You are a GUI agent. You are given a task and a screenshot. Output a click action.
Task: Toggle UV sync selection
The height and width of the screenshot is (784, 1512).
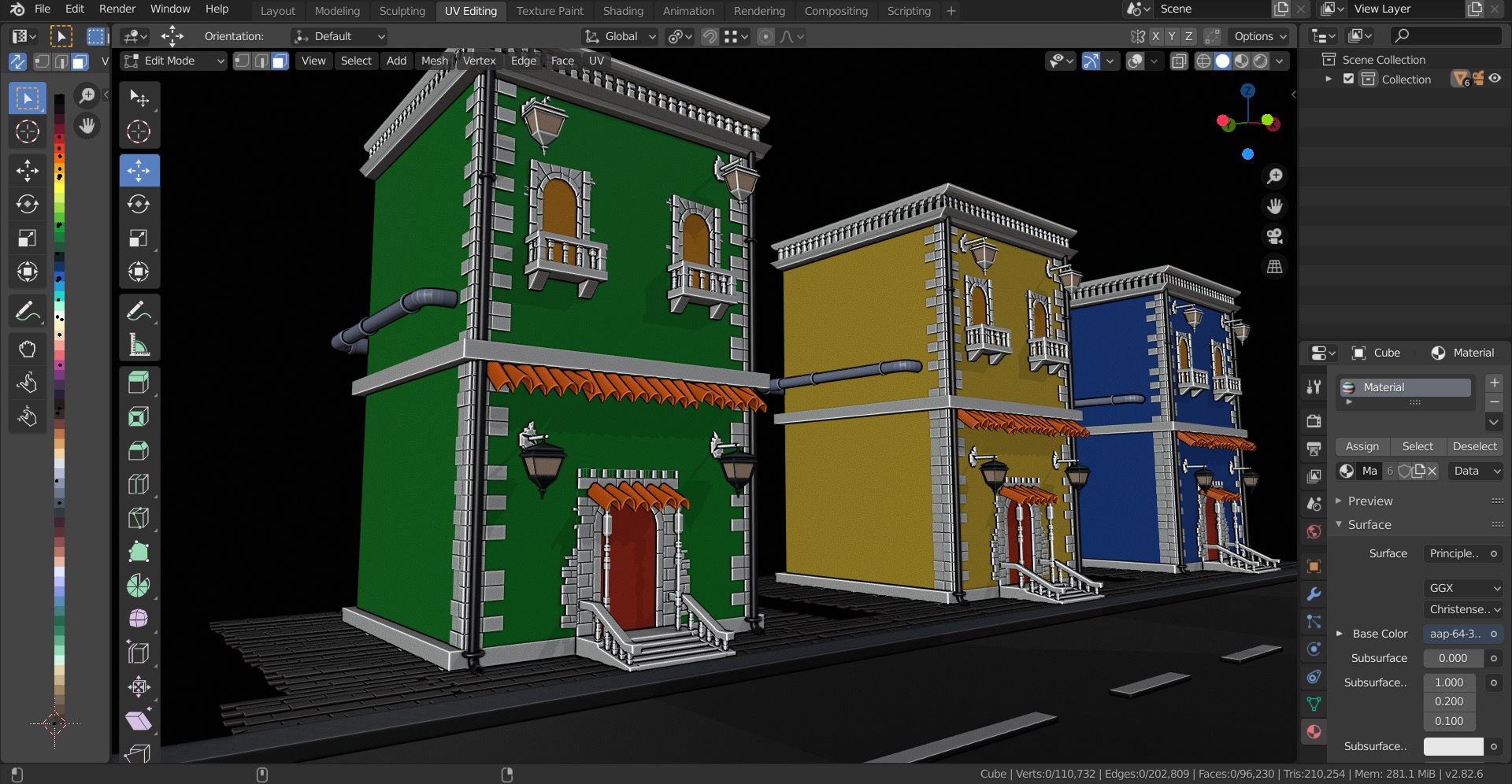click(17, 61)
